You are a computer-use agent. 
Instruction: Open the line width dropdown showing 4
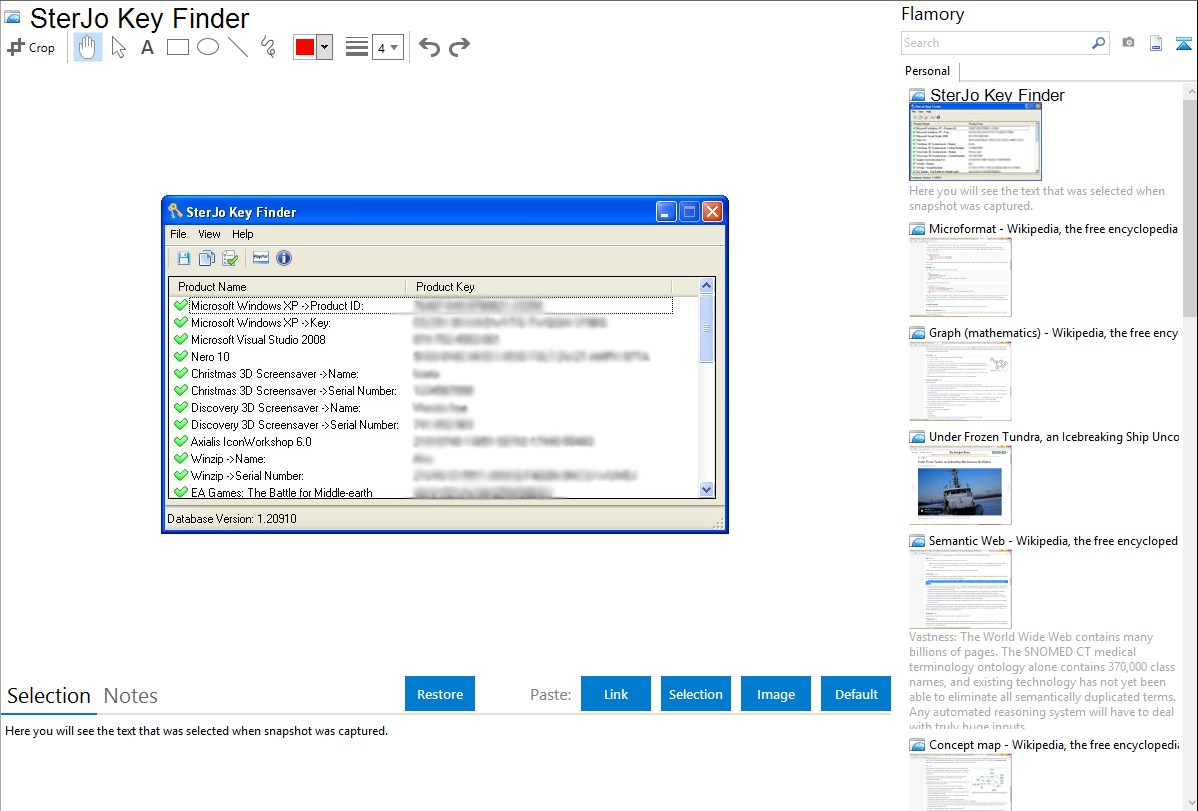coord(388,47)
